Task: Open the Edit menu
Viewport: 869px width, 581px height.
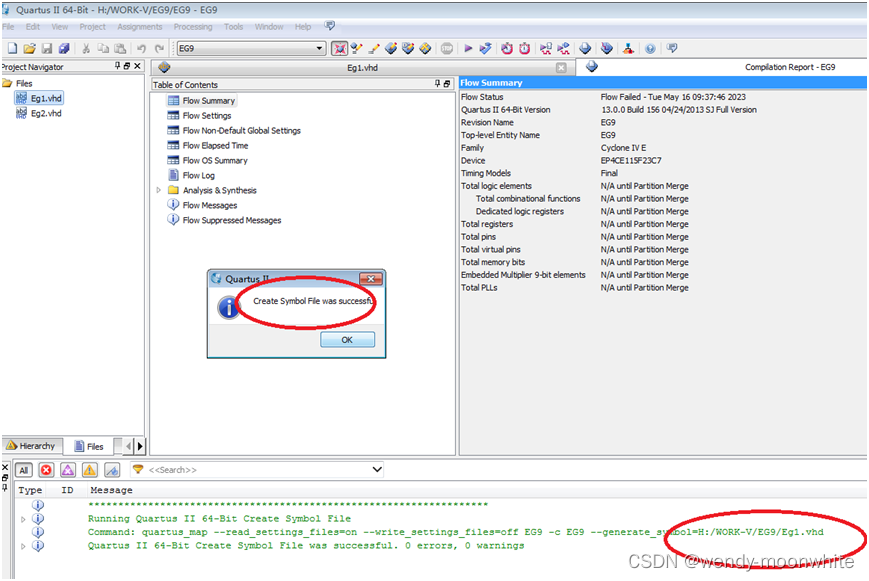Action: coord(33,27)
